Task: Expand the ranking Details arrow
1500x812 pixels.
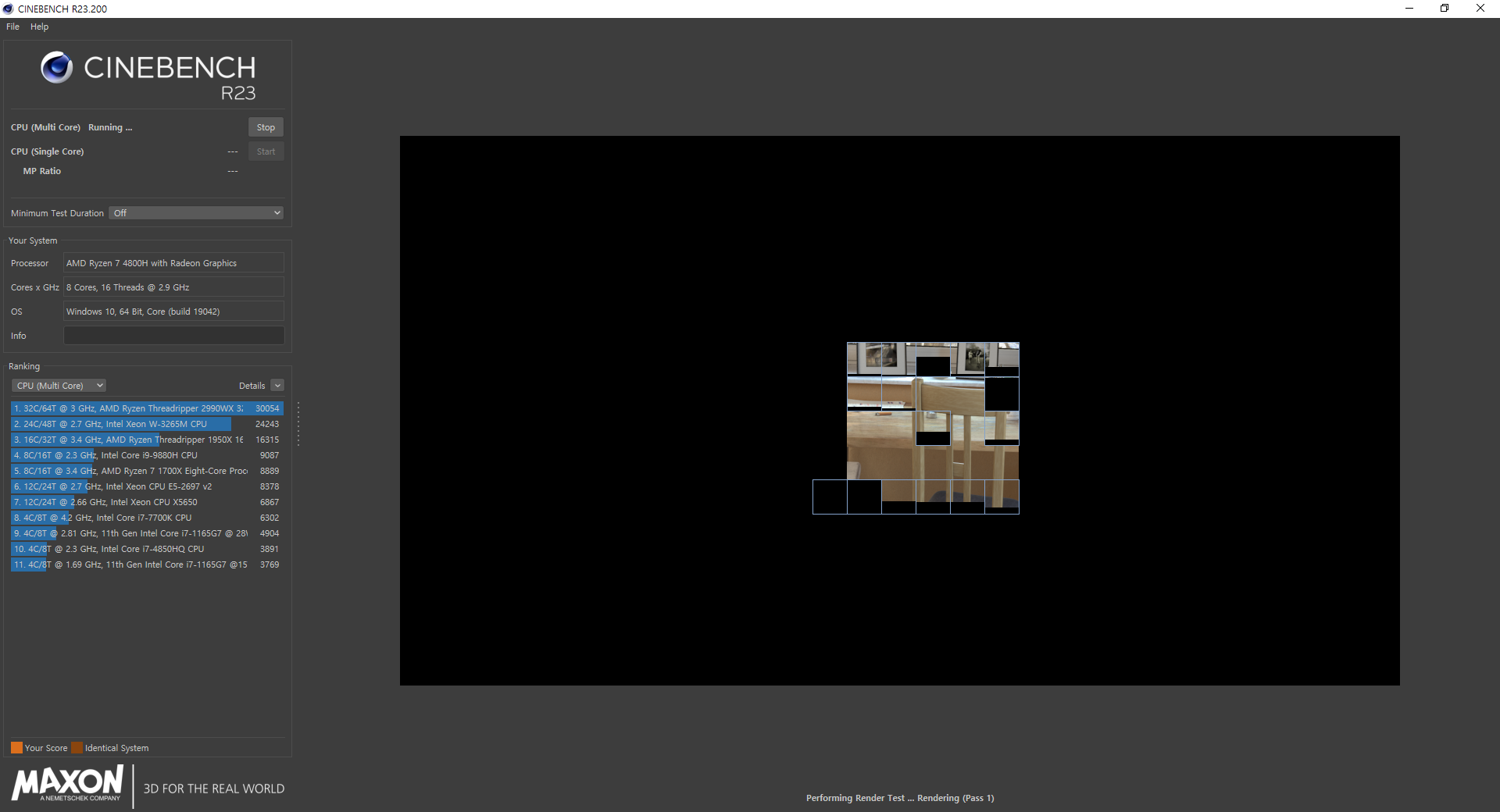Action: (277, 386)
